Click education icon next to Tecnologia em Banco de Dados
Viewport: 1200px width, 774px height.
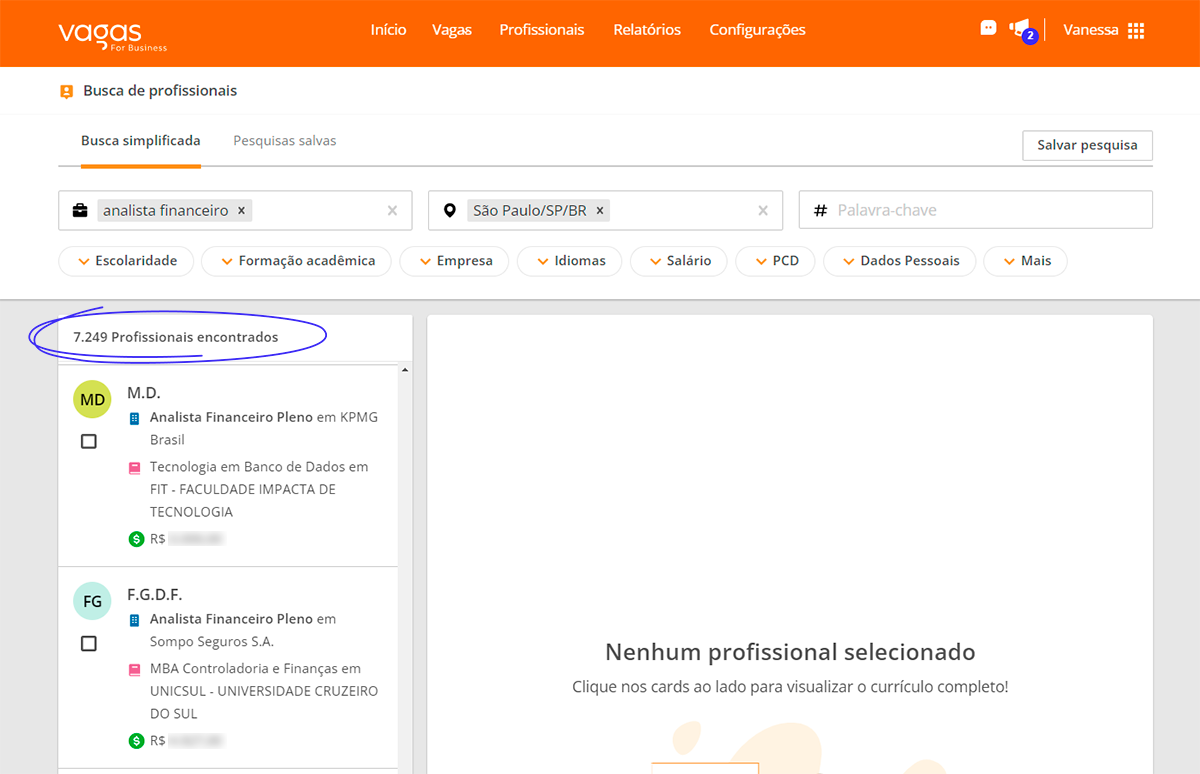click(135, 467)
